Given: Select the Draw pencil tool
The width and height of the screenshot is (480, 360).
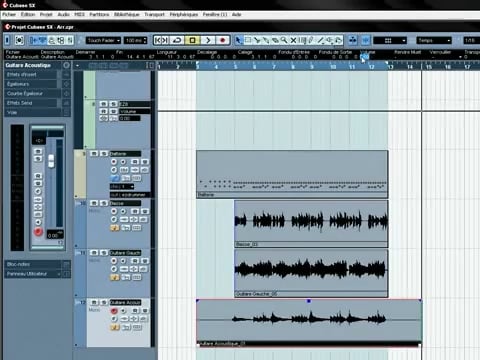Looking at the screenshot, I should (x=311, y=40).
